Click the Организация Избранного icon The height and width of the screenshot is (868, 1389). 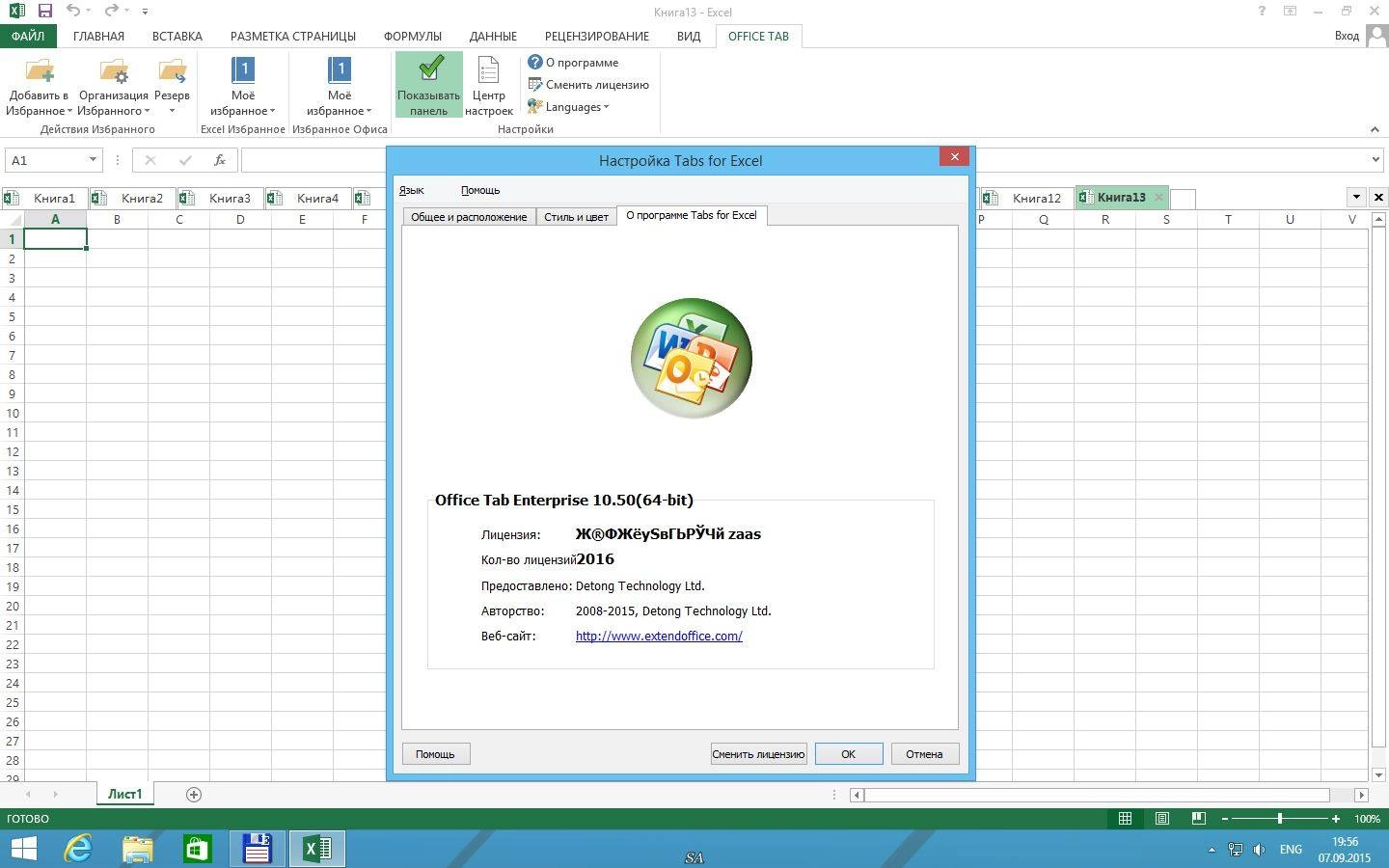[x=114, y=71]
